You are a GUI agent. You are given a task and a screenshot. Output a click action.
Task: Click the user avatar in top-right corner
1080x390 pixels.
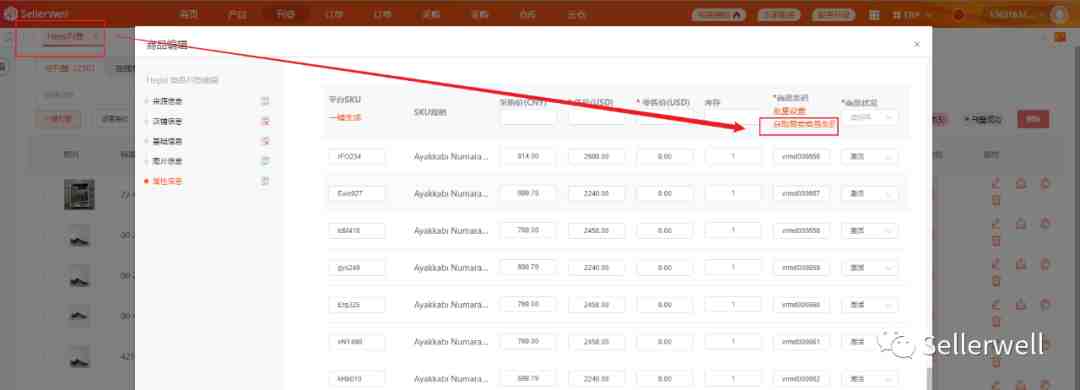(1059, 14)
